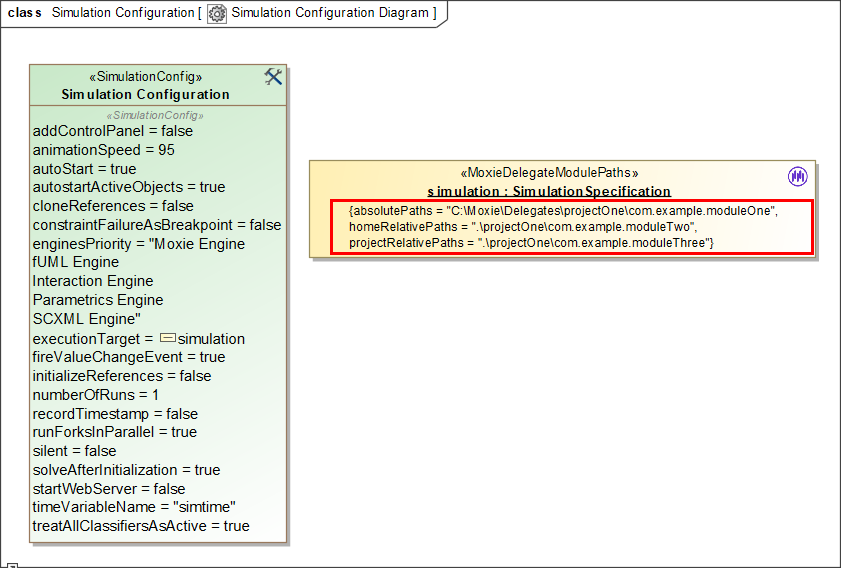Click the instance icon beside executionTarget simulation
The image size is (841, 568).
pos(168,338)
